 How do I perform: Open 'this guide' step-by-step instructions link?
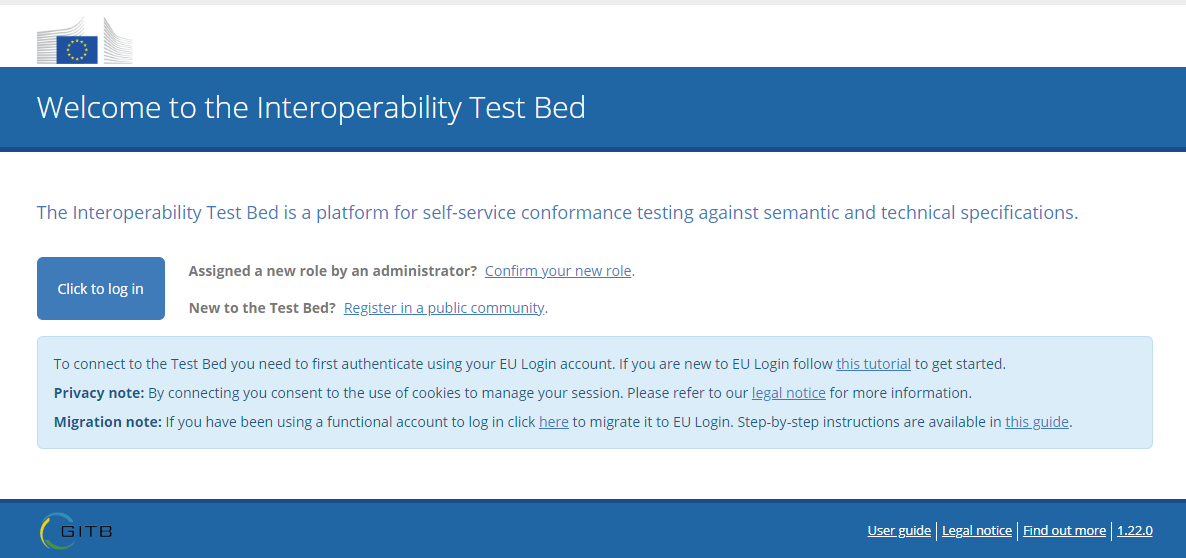pos(1037,422)
